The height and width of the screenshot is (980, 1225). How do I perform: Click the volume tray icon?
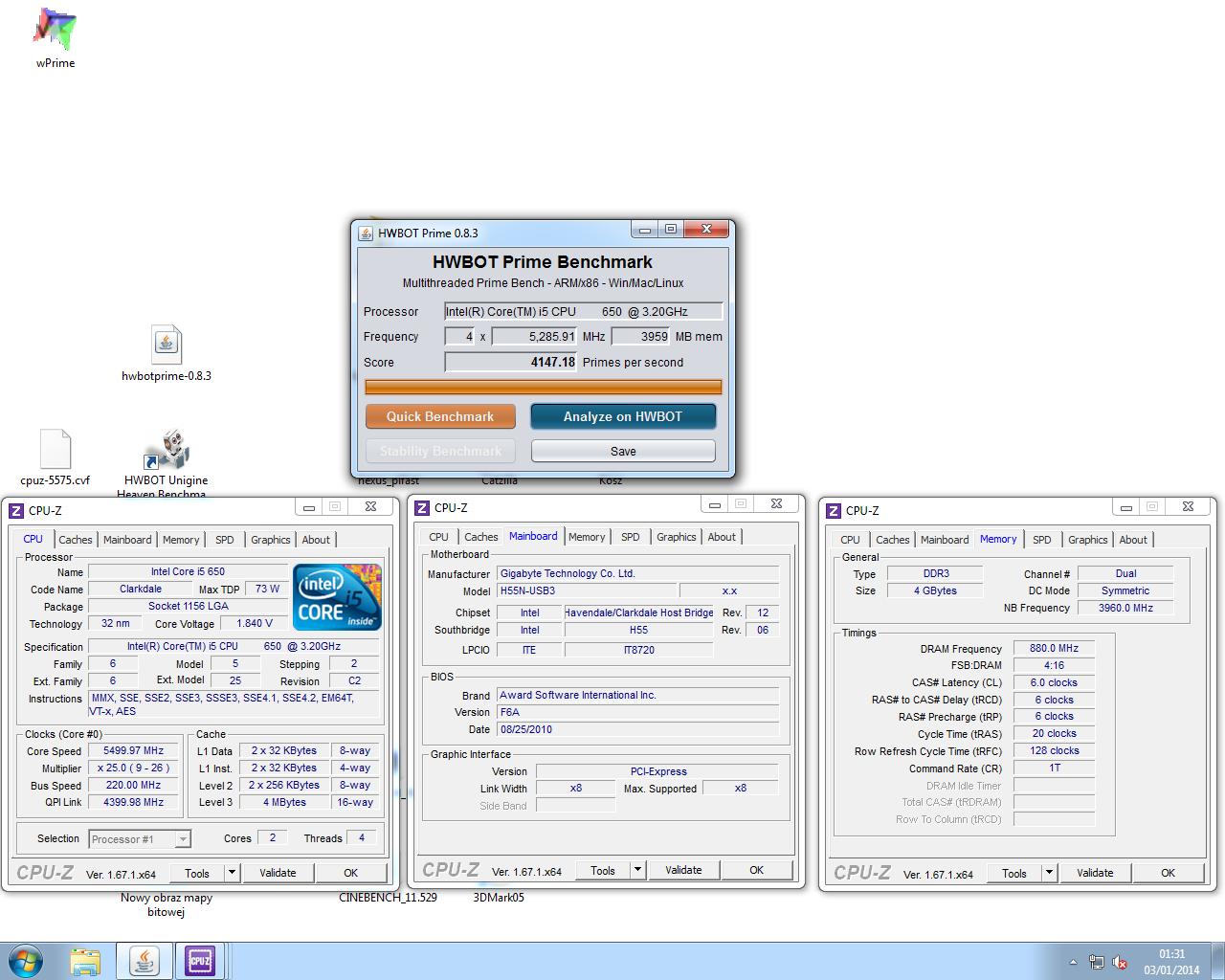point(1121,962)
